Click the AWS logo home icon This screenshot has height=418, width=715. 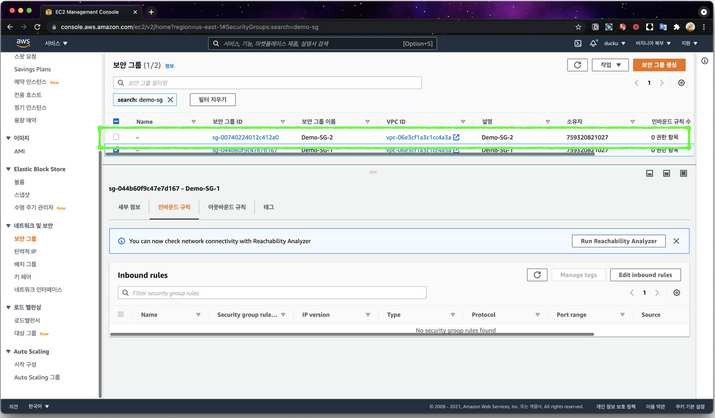(22, 44)
